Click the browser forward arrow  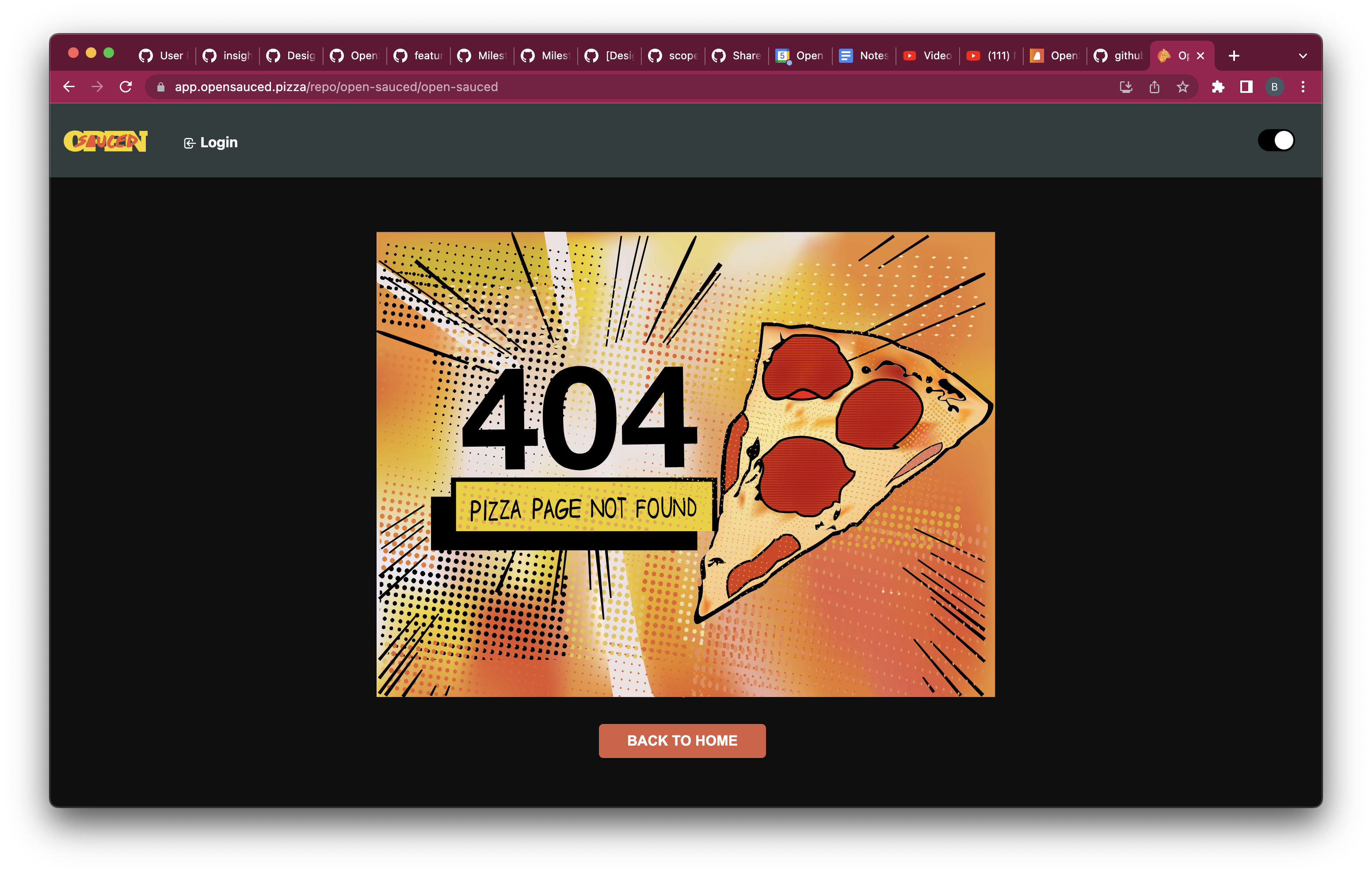coord(97,87)
